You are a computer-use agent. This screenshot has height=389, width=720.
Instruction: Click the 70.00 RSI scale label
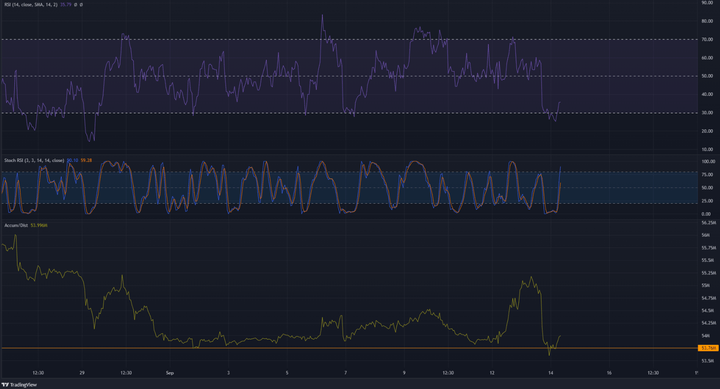(707, 39)
